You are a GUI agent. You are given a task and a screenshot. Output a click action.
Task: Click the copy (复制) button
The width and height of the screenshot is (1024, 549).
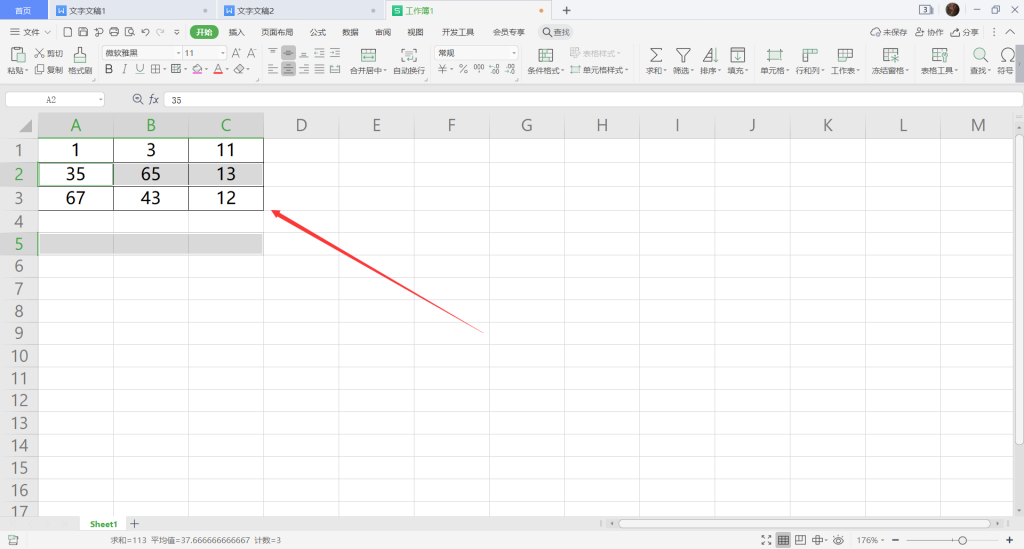click(x=49, y=70)
